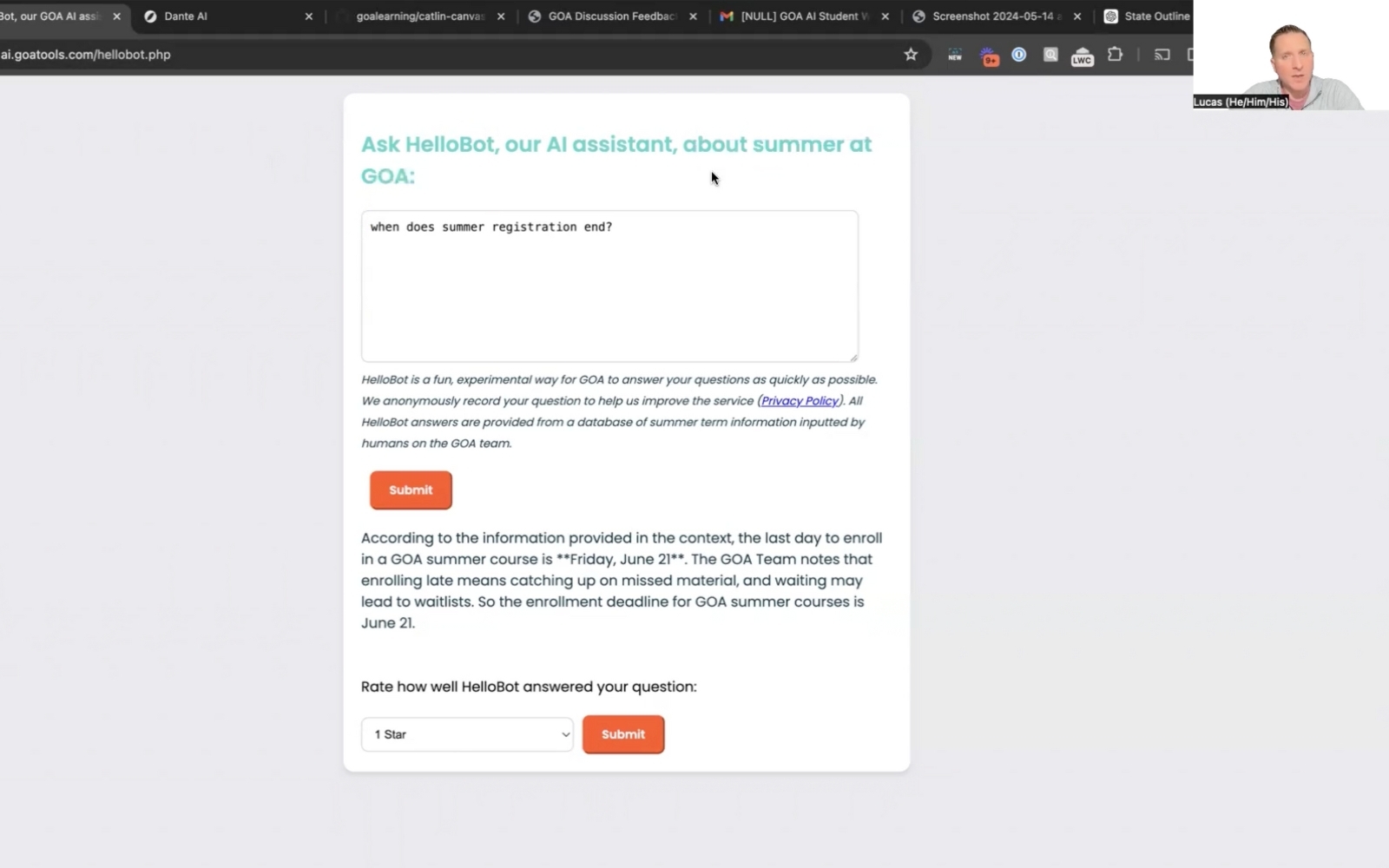Grab the textarea resize handle
This screenshot has width=1389, height=868.
853,357
